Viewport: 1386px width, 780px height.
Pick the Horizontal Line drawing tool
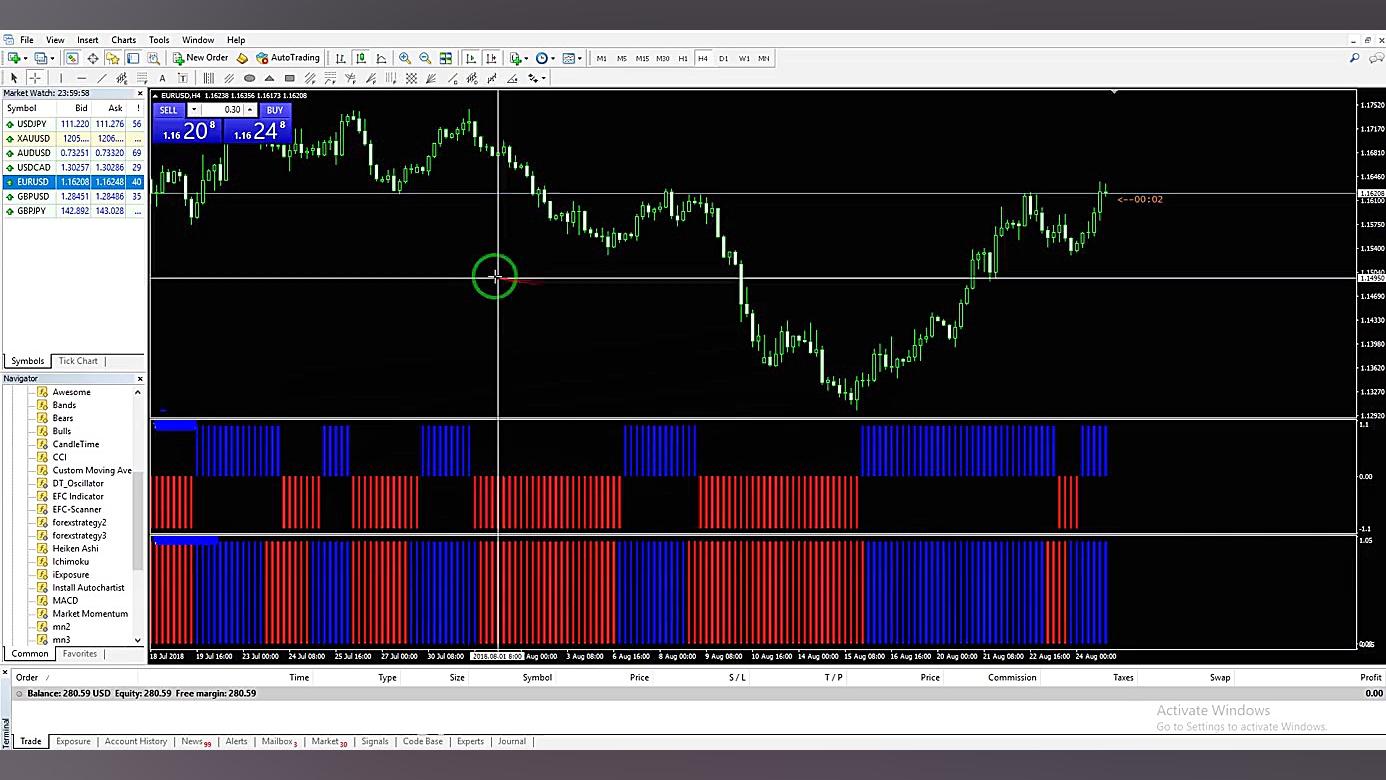[x=81, y=78]
